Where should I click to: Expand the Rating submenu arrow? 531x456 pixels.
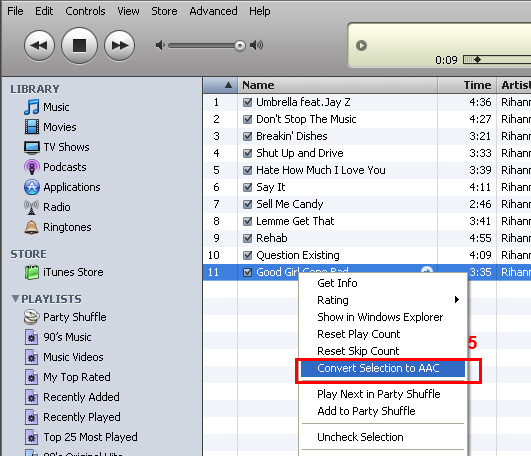coord(456,300)
